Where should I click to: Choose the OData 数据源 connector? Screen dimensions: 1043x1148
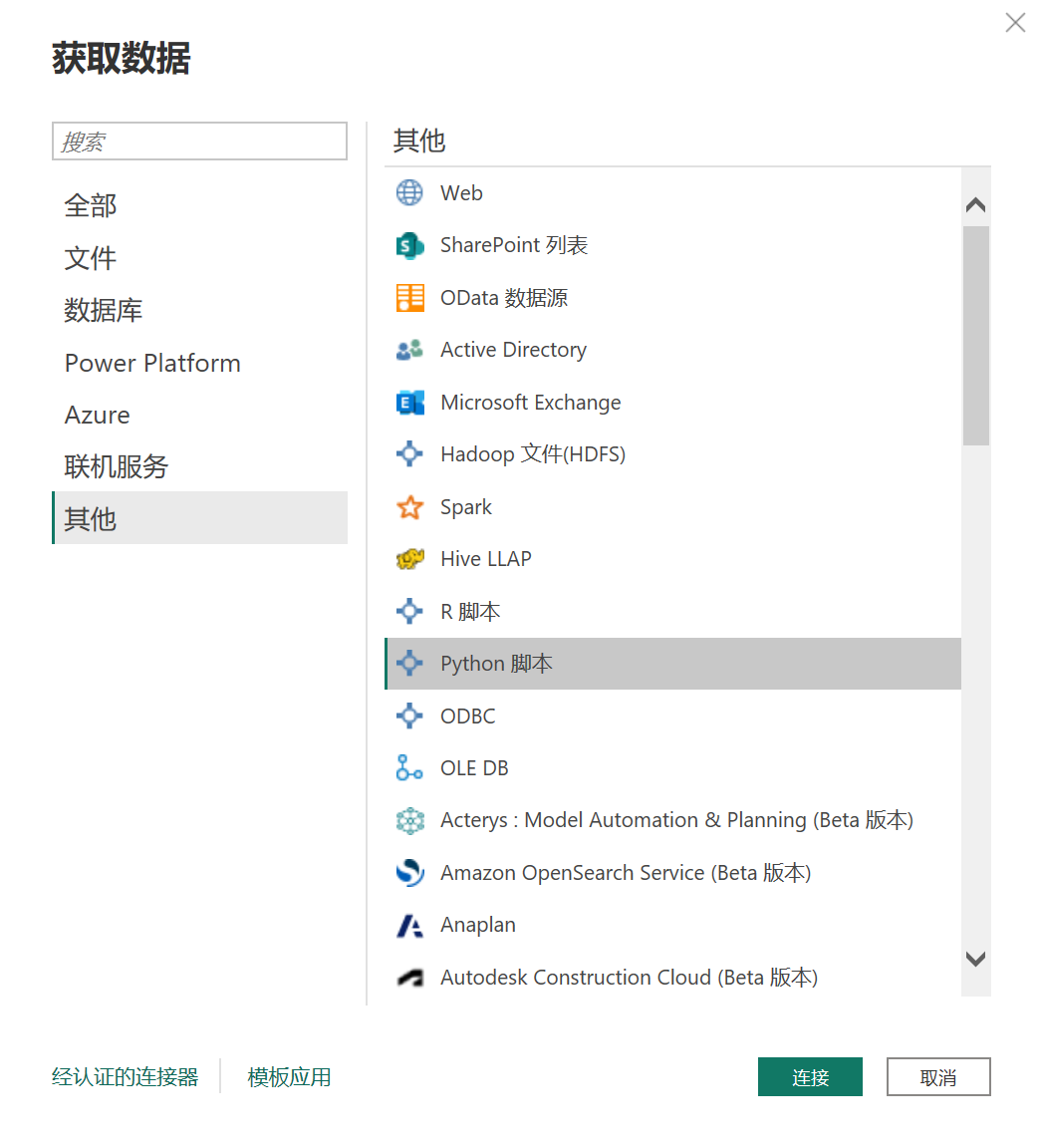[x=503, y=297]
